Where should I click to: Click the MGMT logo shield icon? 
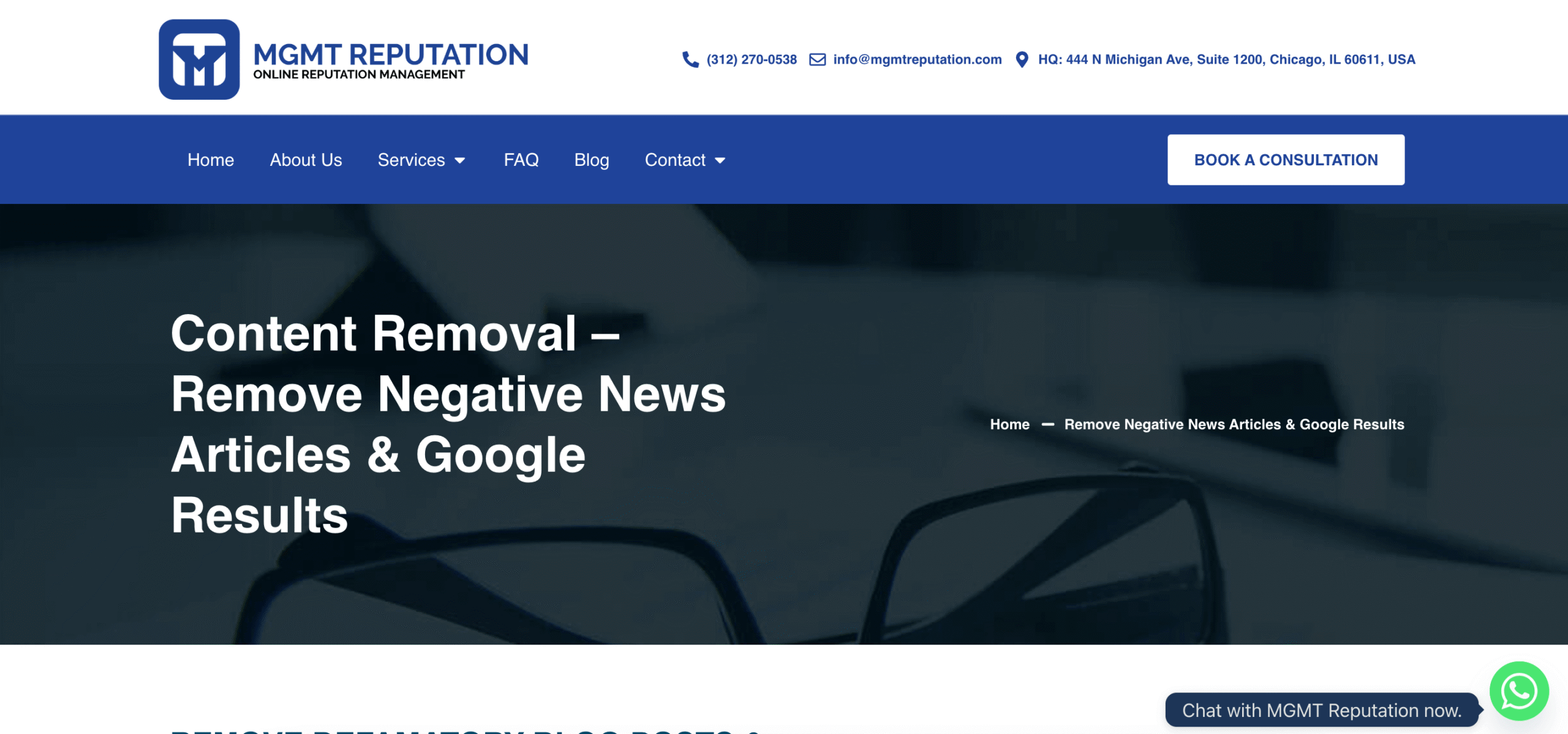199,59
